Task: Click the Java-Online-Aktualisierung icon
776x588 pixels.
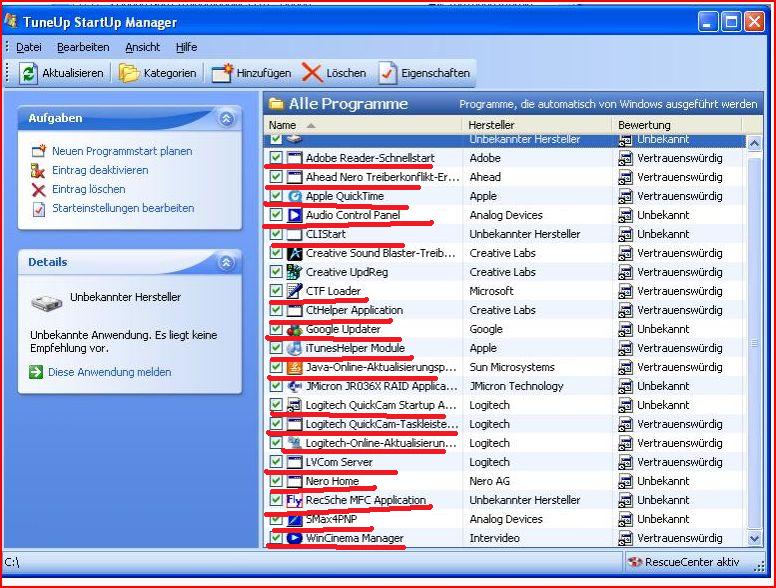Action: (x=294, y=367)
